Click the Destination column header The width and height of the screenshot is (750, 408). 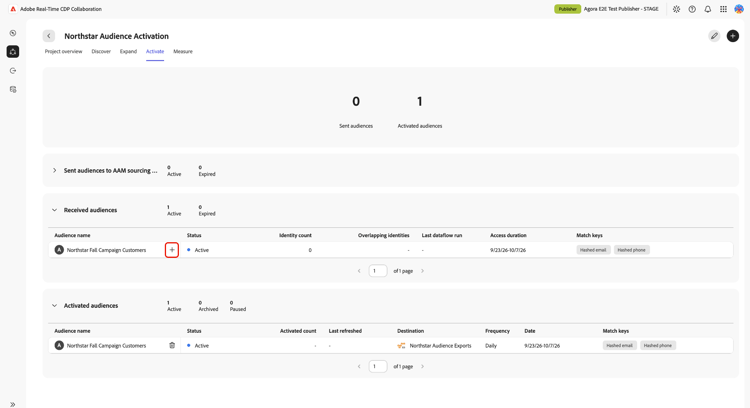pyautogui.click(x=410, y=331)
